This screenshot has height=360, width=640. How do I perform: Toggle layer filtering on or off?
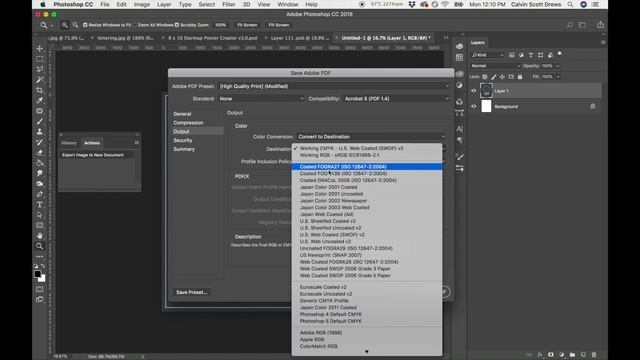pyautogui.click(x=560, y=54)
